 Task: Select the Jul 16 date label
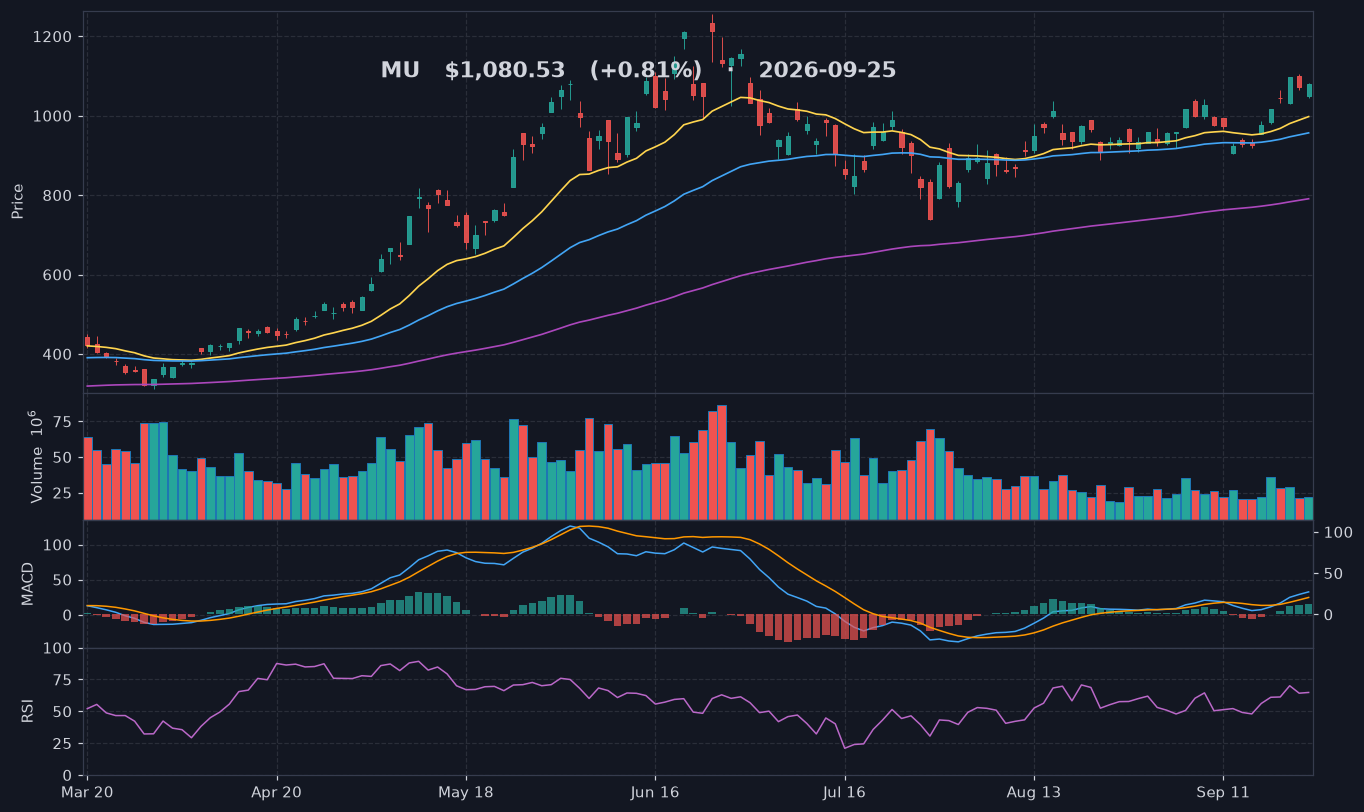(844, 793)
